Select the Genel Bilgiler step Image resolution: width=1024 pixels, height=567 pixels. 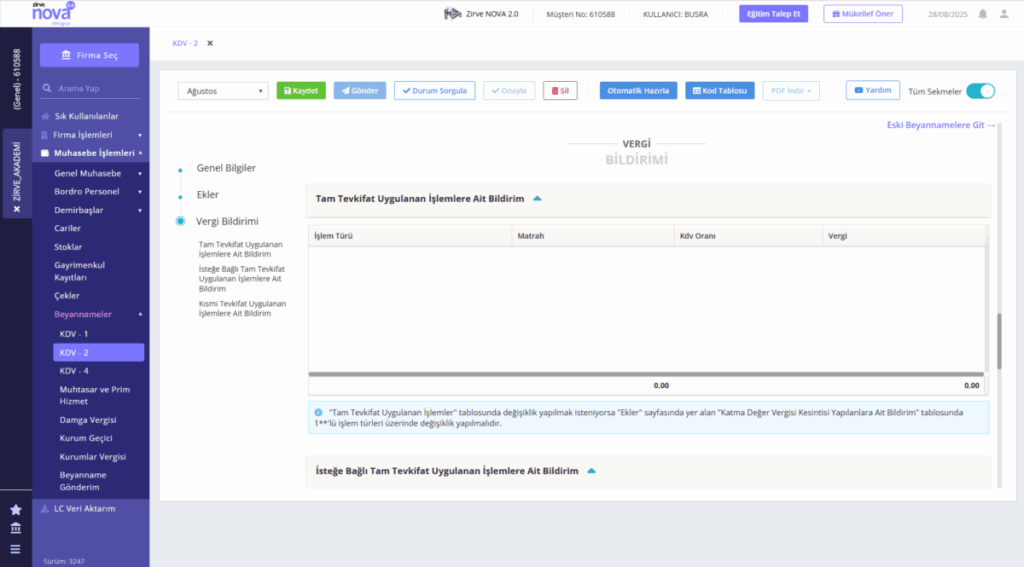226,168
